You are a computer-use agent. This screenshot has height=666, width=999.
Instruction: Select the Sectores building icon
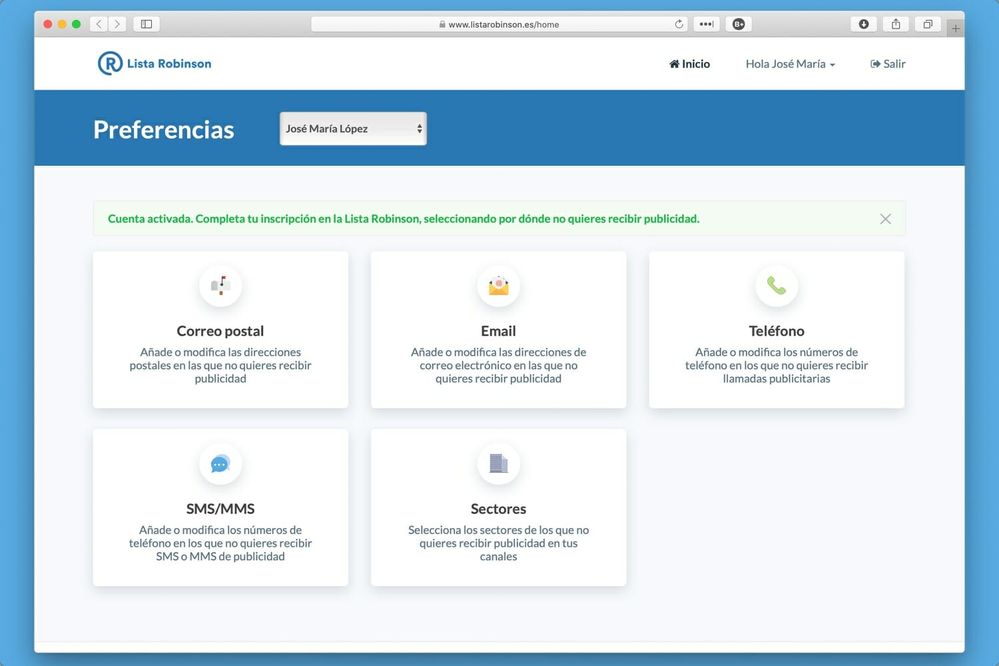click(498, 463)
